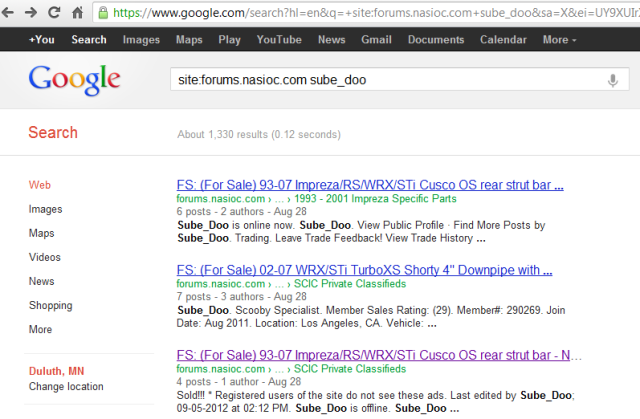Open first Cusco OS rear strut bar result

point(370,185)
